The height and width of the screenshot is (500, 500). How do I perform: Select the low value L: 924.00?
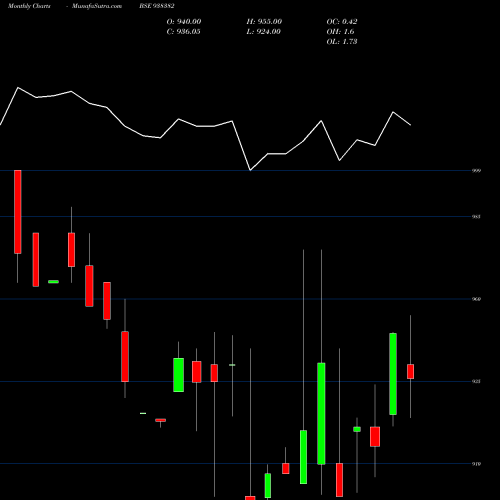pos(263,32)
